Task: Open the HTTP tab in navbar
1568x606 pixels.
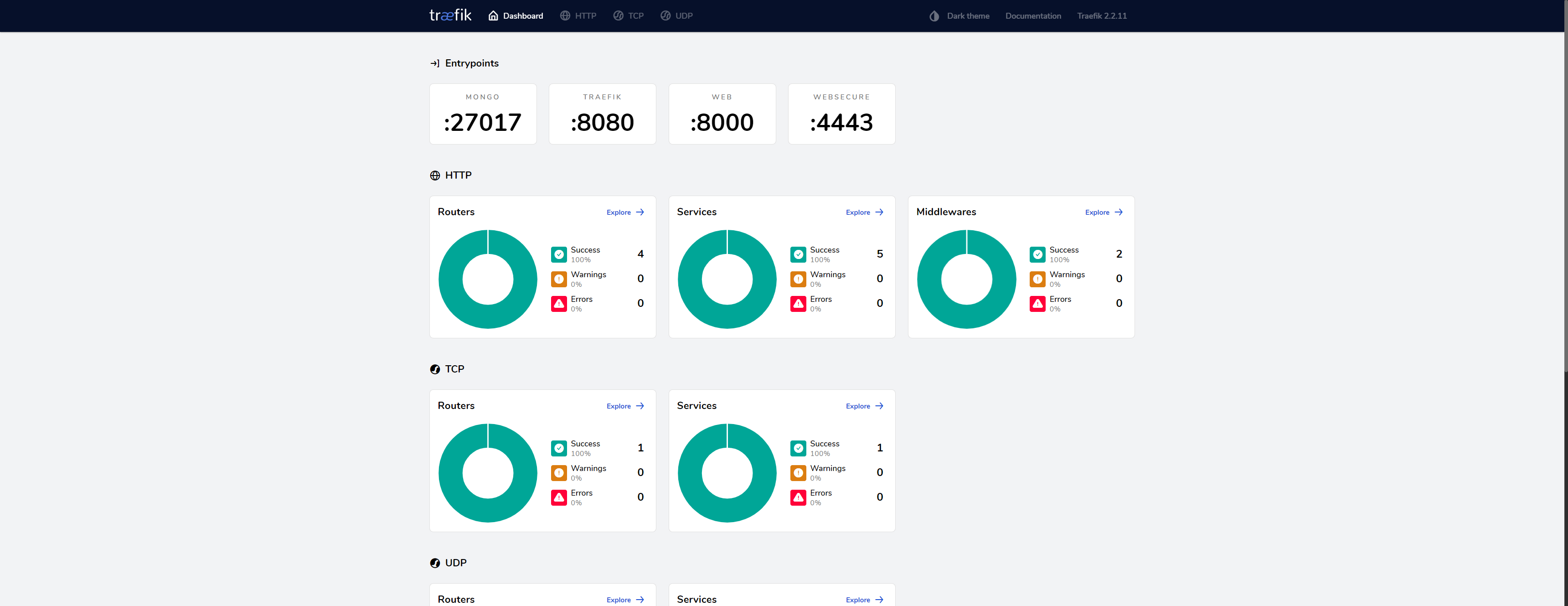Action: coord(585,16)
